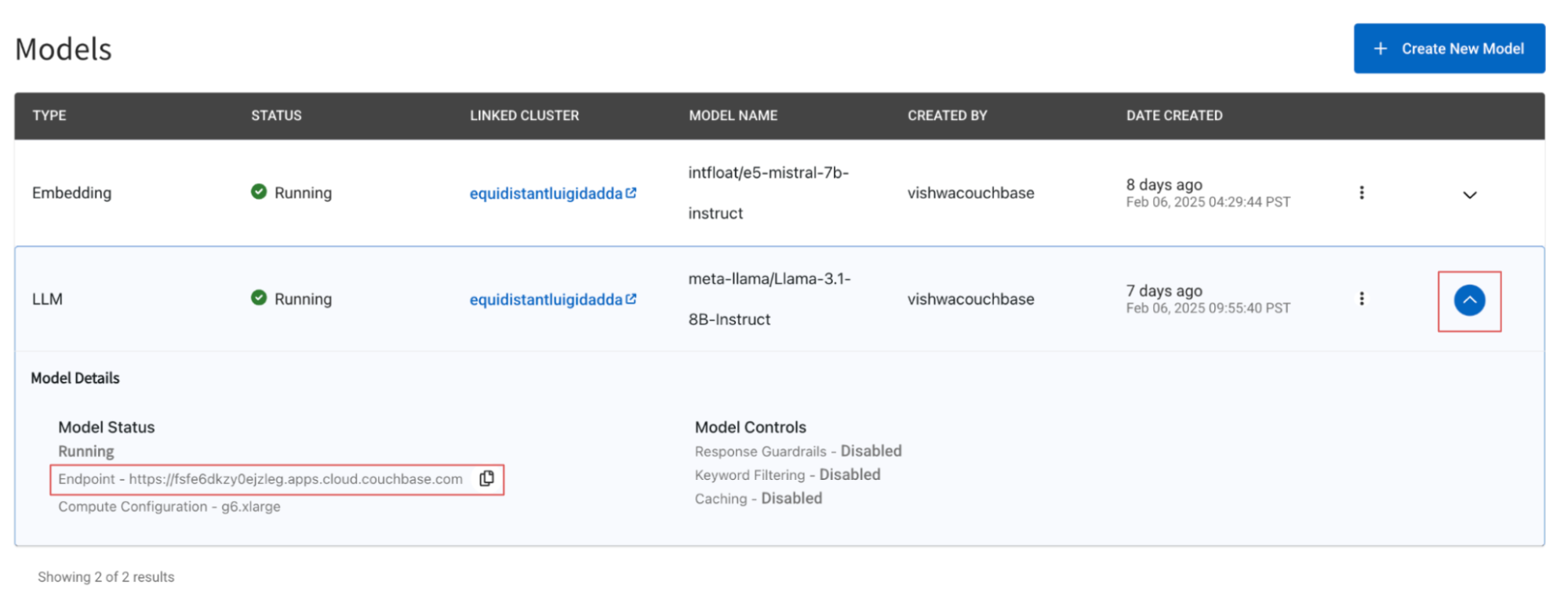Screen dimensions: 1568x596
Task: Select the LLM type cell
Action: [x=47, y=299]
